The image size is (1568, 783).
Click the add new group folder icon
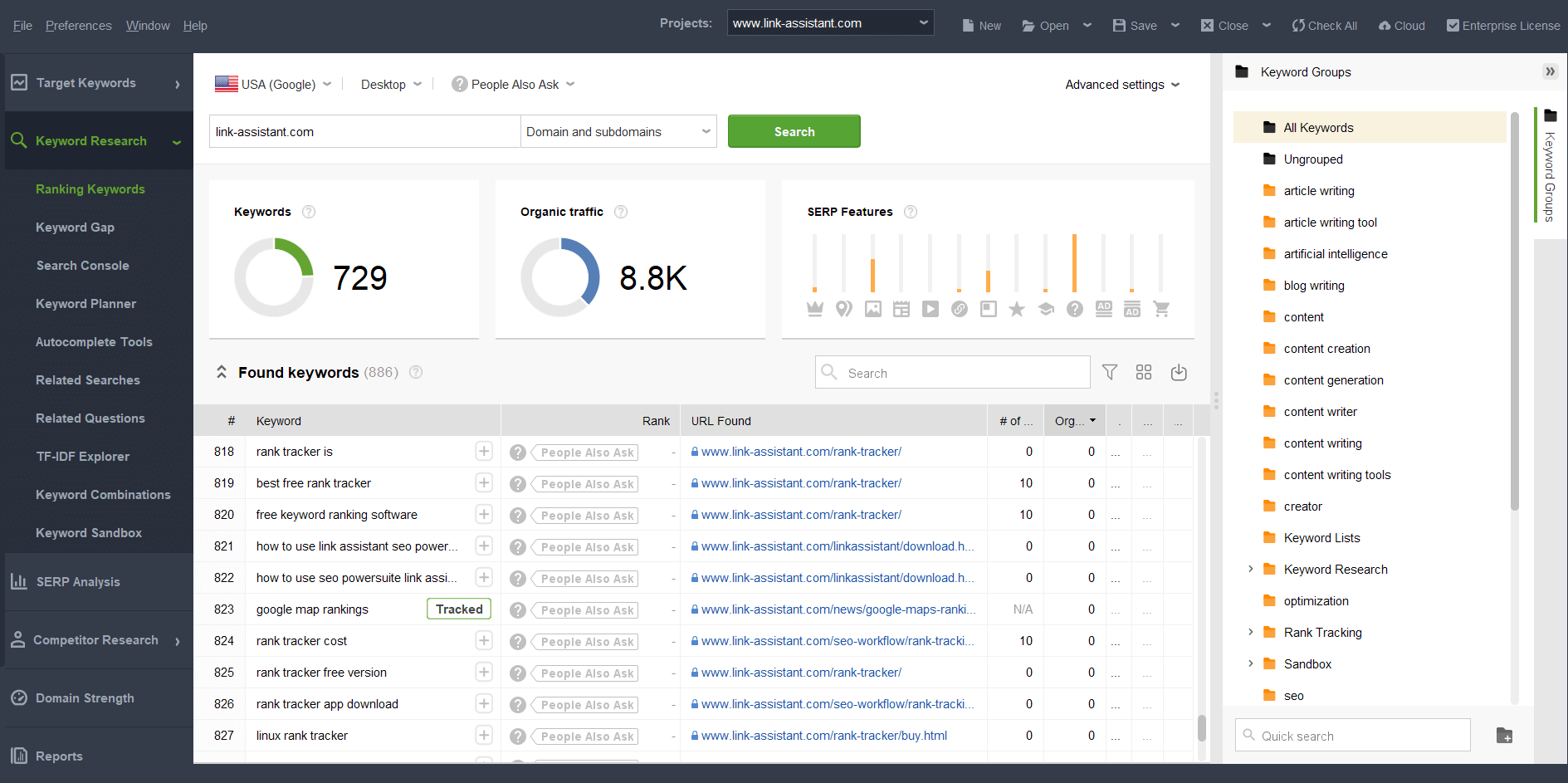click(x=1504, y=736)
